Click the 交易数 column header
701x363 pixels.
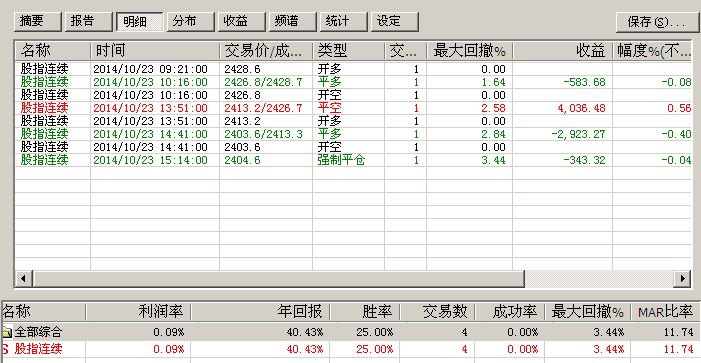(x=438, y=312)
